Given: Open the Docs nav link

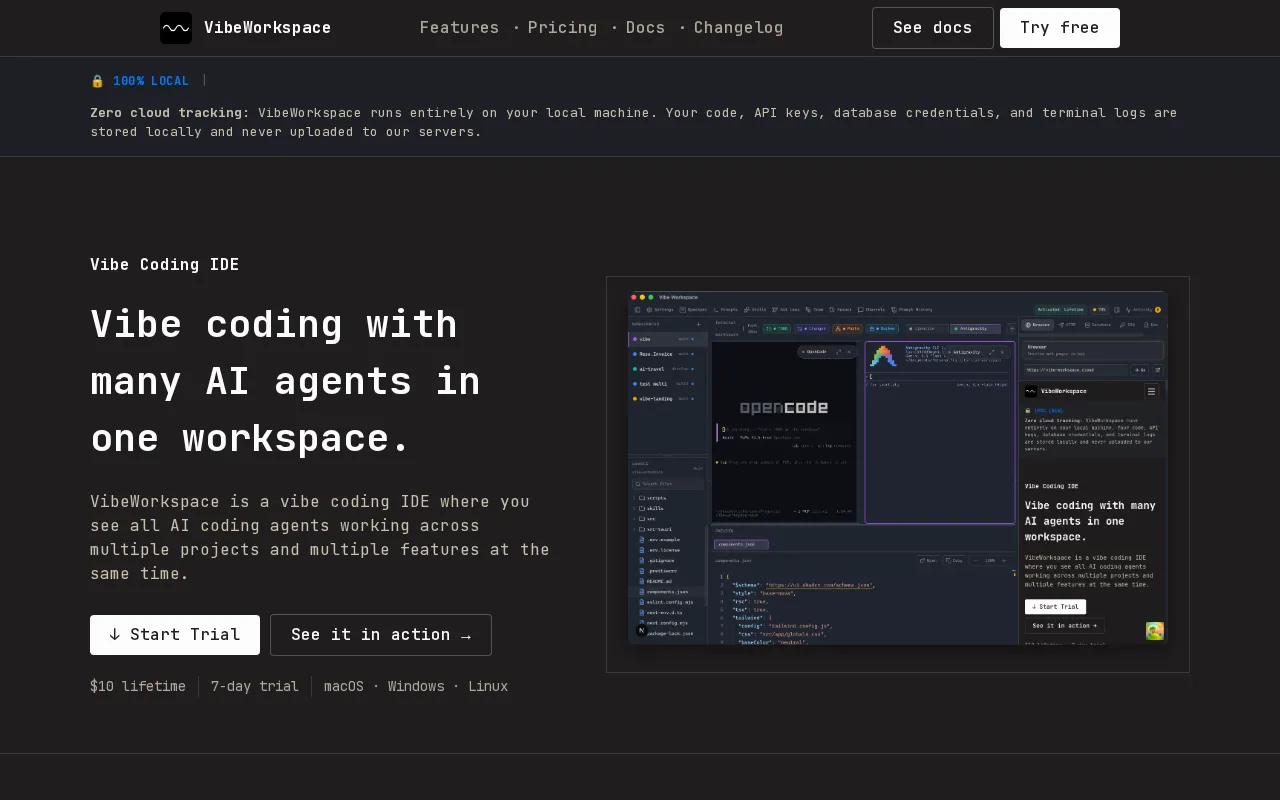Looking at the screenshot, I should click(x=645, y=28).
